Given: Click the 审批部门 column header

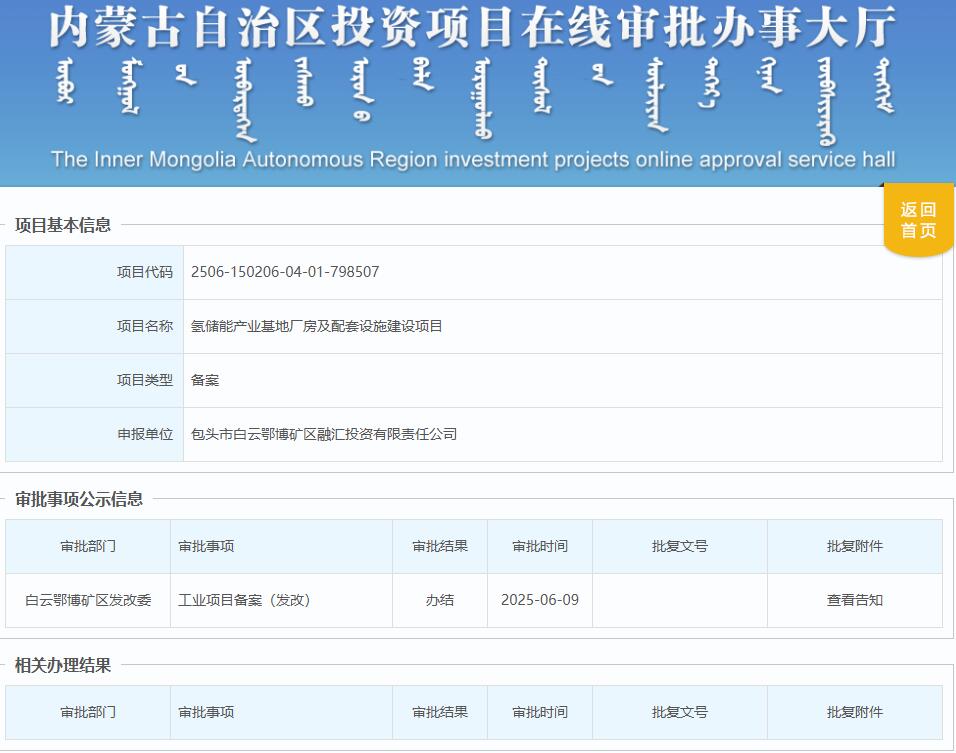Looking at the screenshot, I should 88,545.
